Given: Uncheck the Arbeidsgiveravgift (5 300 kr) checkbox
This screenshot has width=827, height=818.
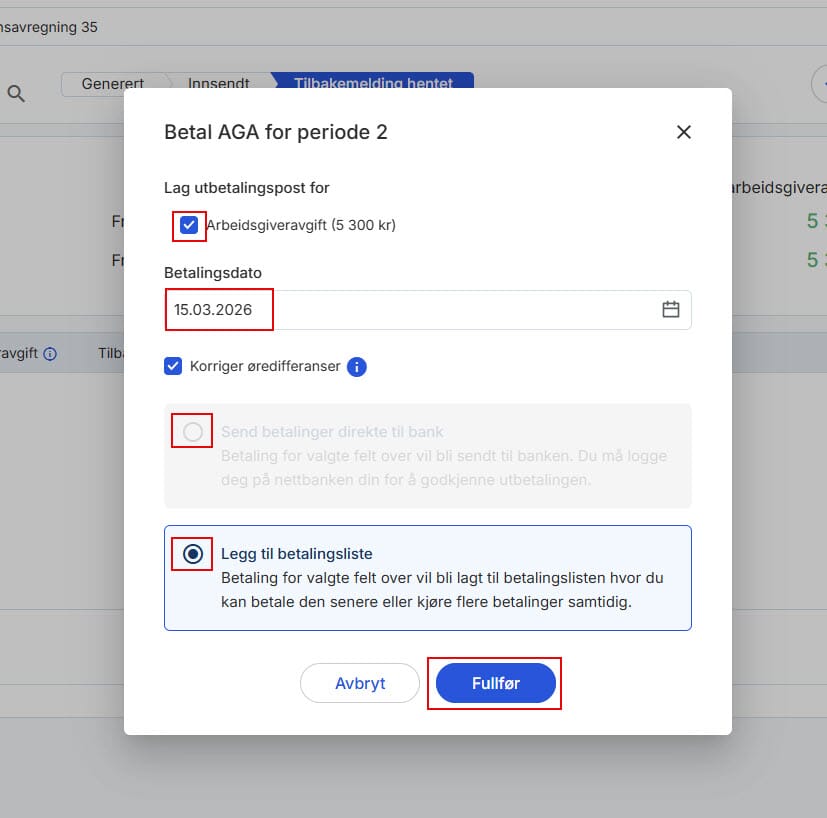Looking at the screenshot, I should (189, 225).
